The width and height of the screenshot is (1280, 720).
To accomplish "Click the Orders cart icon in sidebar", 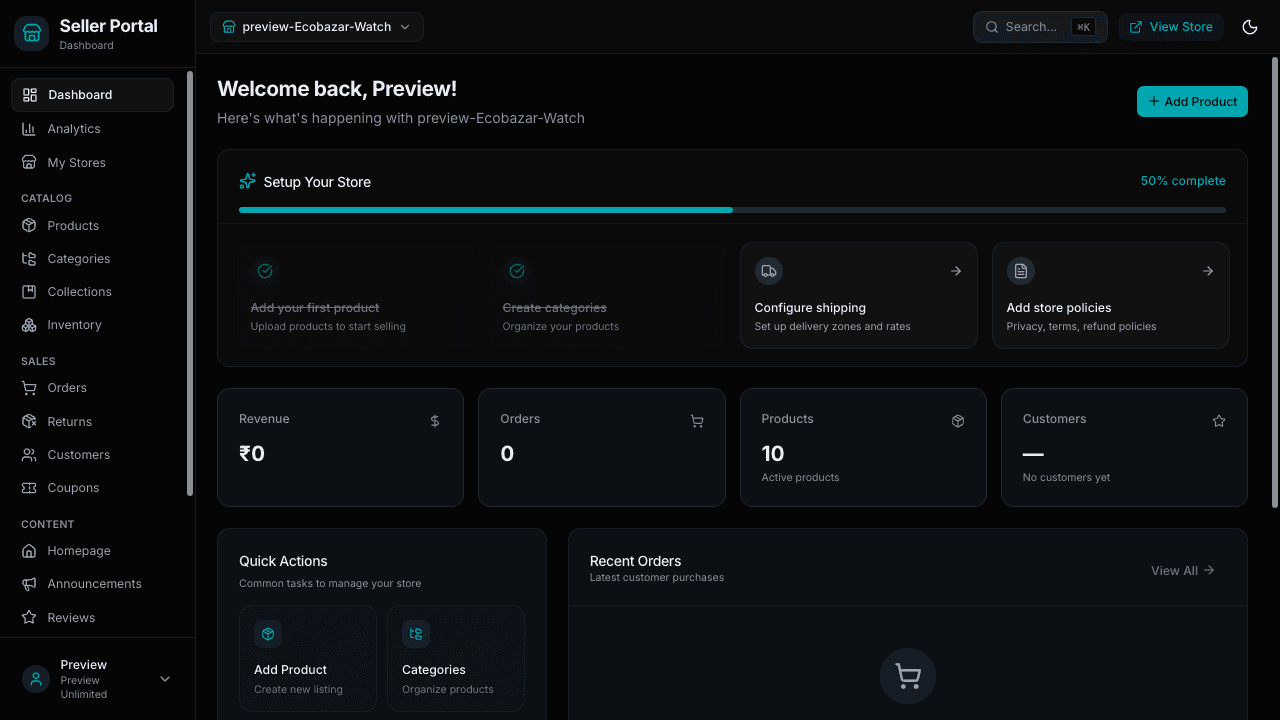I will click(x=29, y=388).
